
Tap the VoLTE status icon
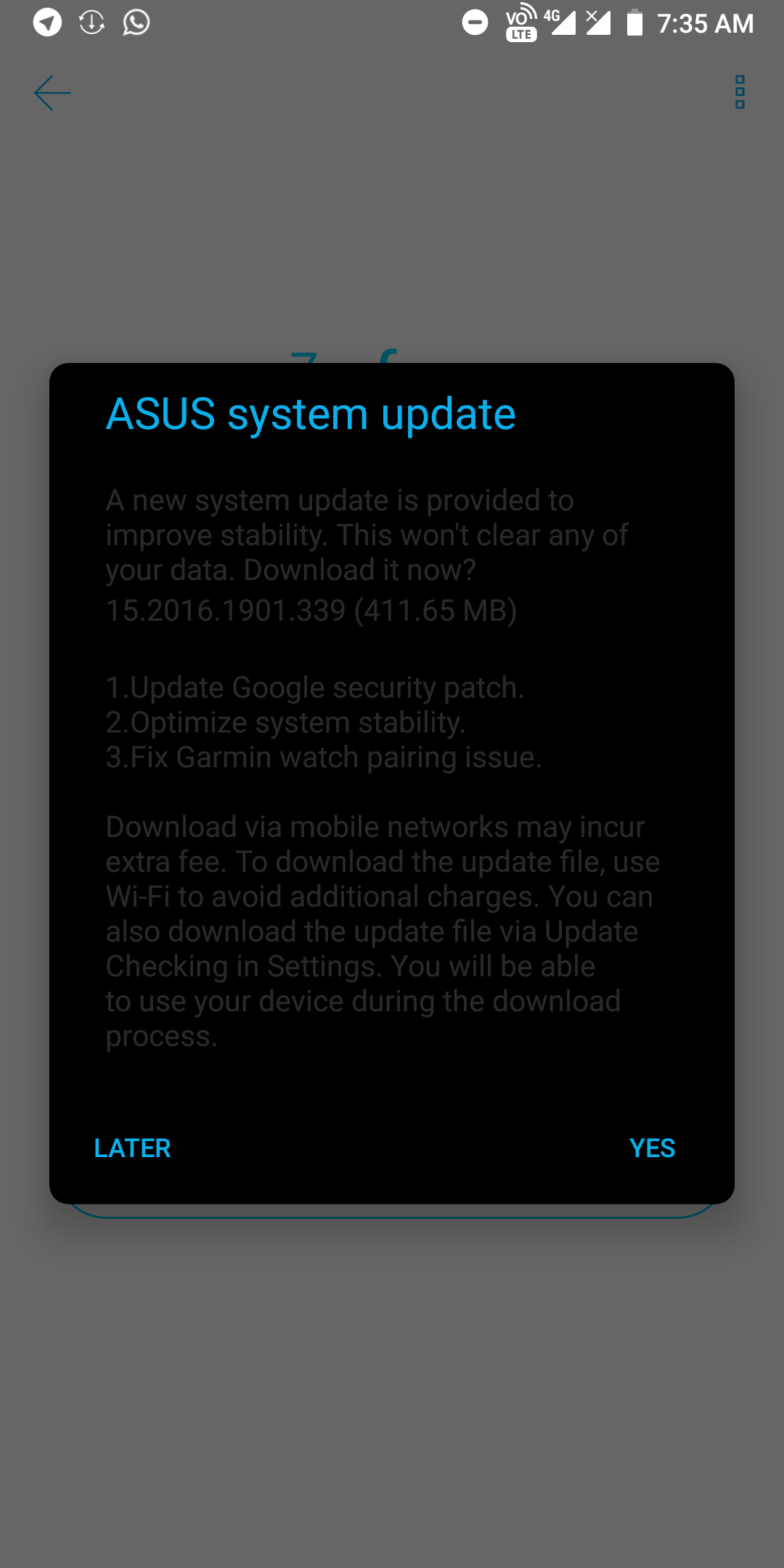[x=521, y=23]
